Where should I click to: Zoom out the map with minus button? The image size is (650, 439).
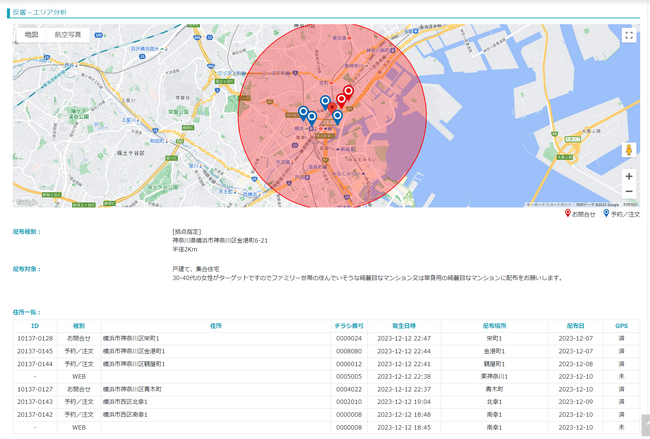[629, 191]
